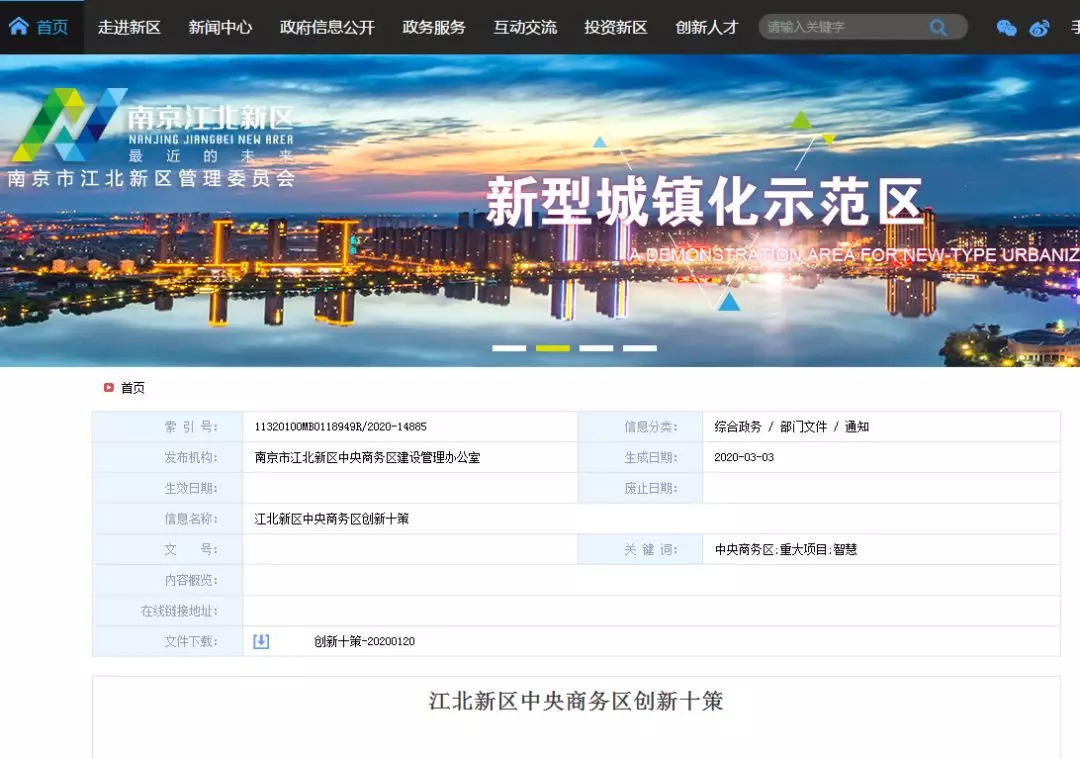Click the Nanjing Jiangbei New Area logo

(150, 137)
